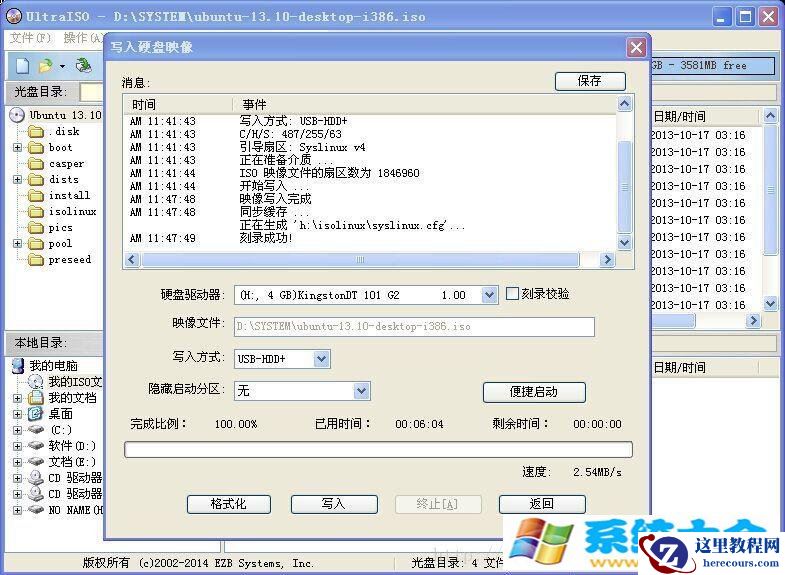Open dropdown arrow next to Open icon

coord(62,66)
